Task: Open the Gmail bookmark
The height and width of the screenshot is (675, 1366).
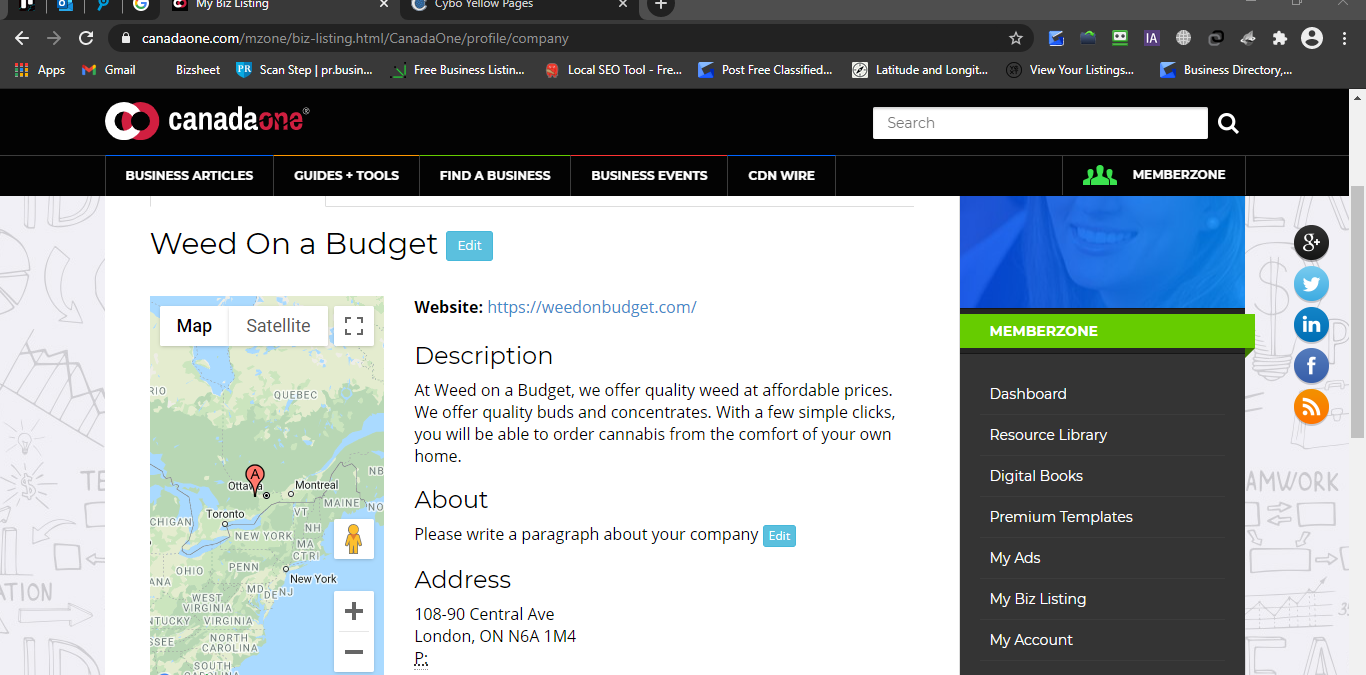Action: 108,70
